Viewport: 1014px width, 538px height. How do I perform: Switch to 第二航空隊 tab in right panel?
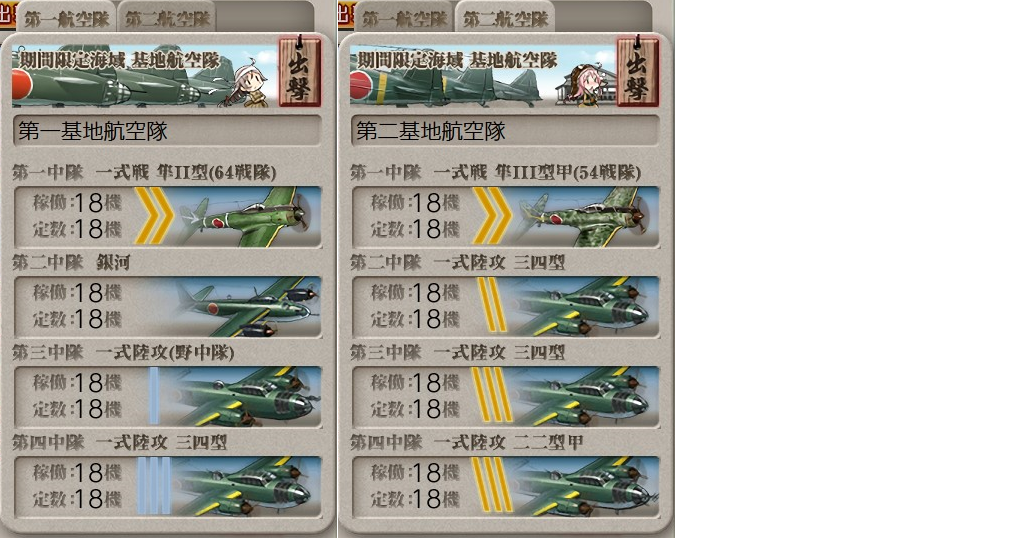pos(505,18)
